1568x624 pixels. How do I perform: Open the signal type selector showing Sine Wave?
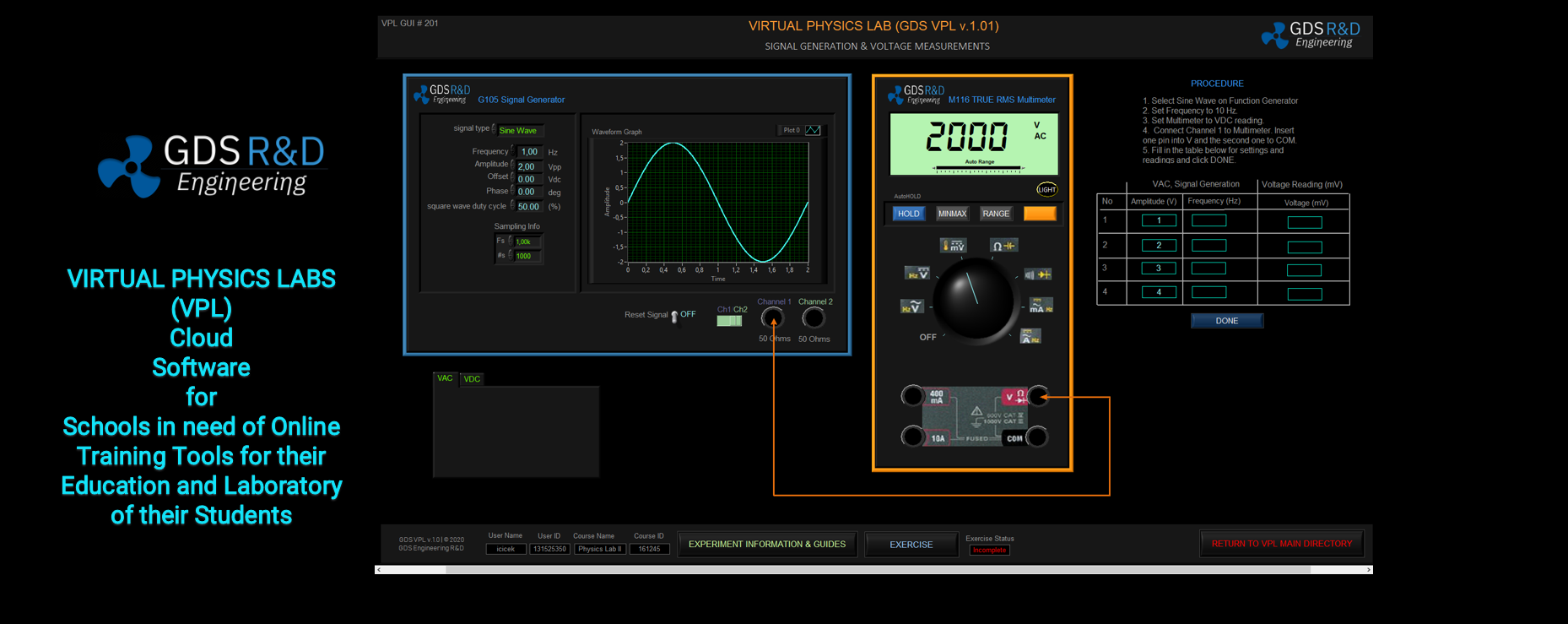[x=521, y=130]
